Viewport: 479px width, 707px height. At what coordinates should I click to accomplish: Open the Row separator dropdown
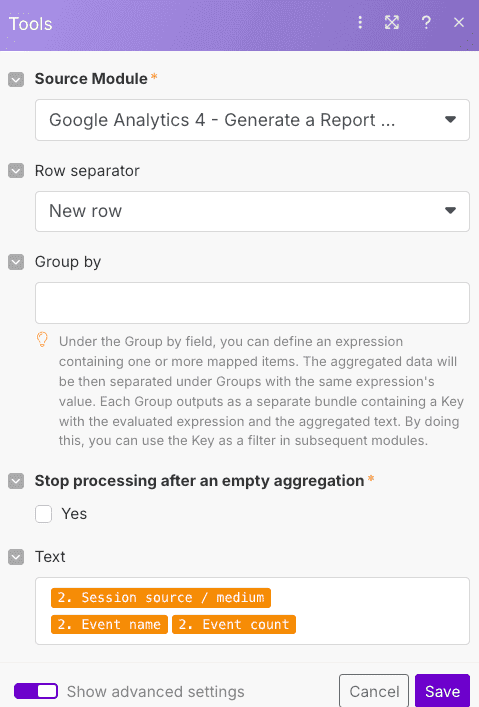click(x=252, y=211)
